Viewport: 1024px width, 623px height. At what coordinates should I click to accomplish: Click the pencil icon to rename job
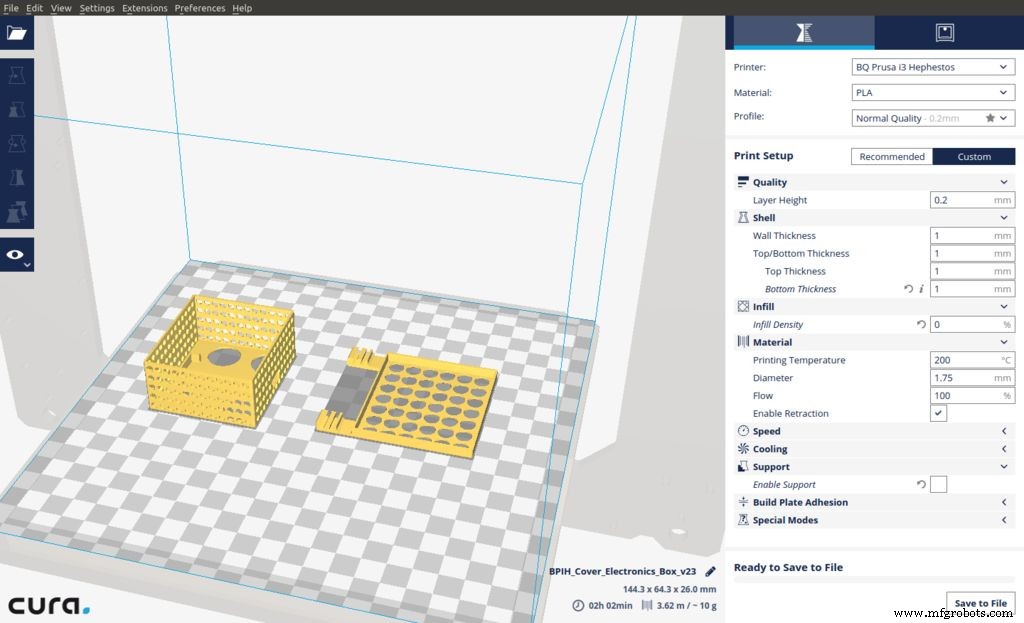[x=710, y=572]
